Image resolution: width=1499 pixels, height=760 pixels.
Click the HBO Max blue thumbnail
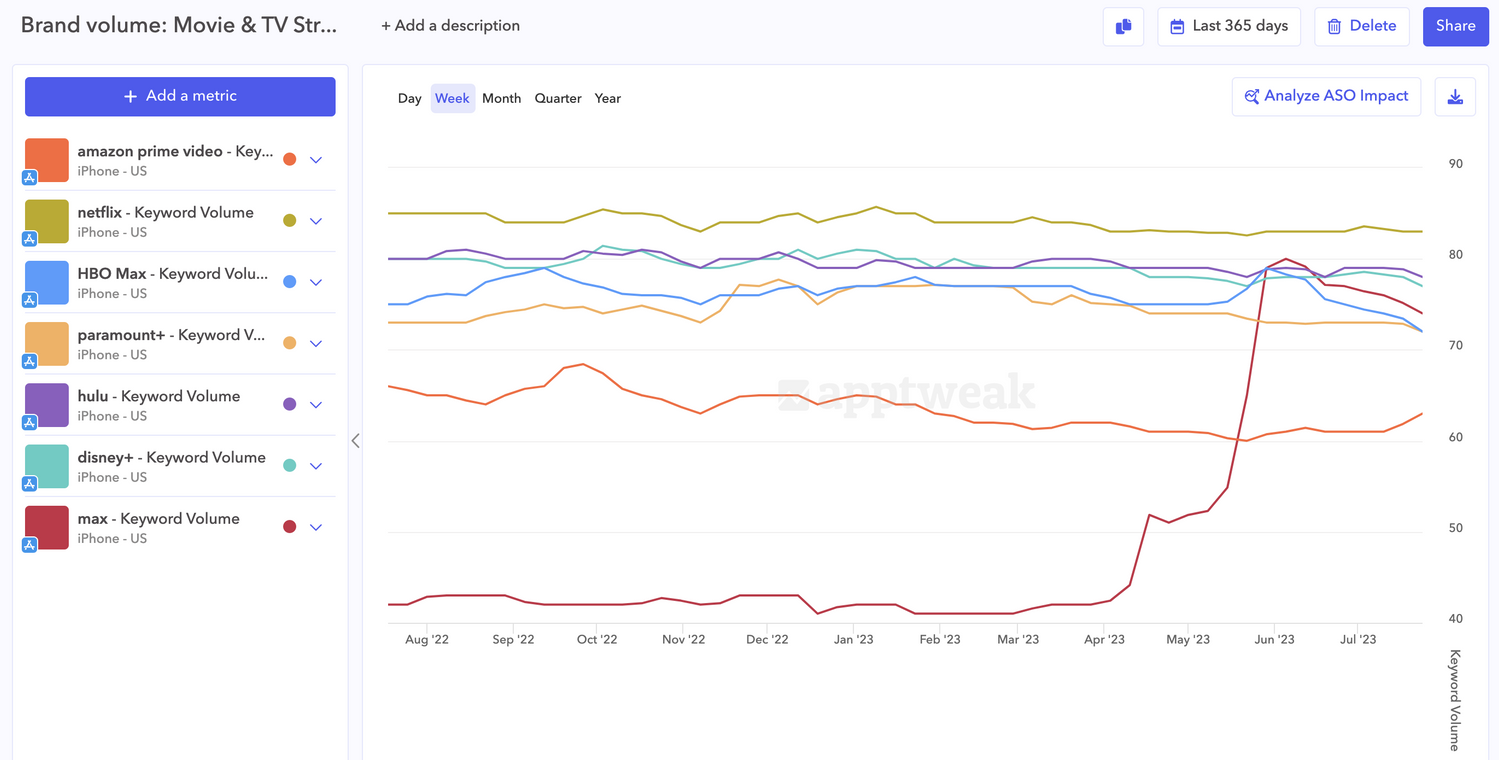47,282
